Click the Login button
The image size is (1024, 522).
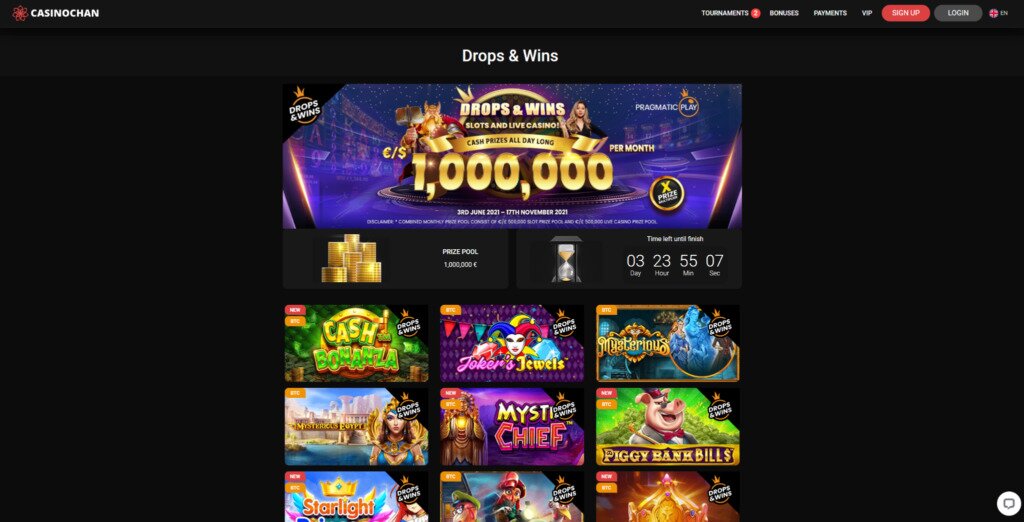pyautogui.click(x=957, y=13)
